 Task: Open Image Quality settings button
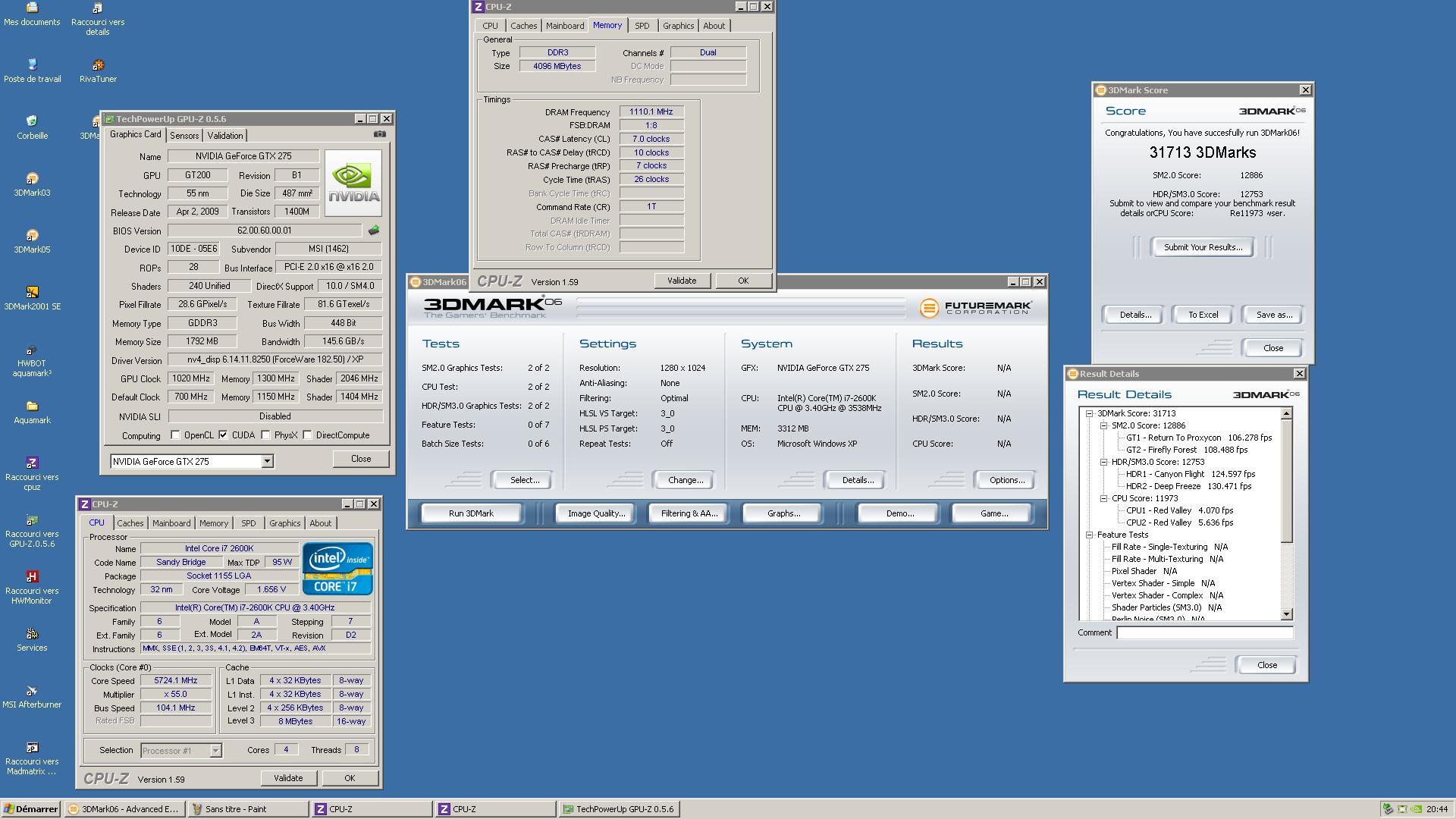tap(596, 513)
